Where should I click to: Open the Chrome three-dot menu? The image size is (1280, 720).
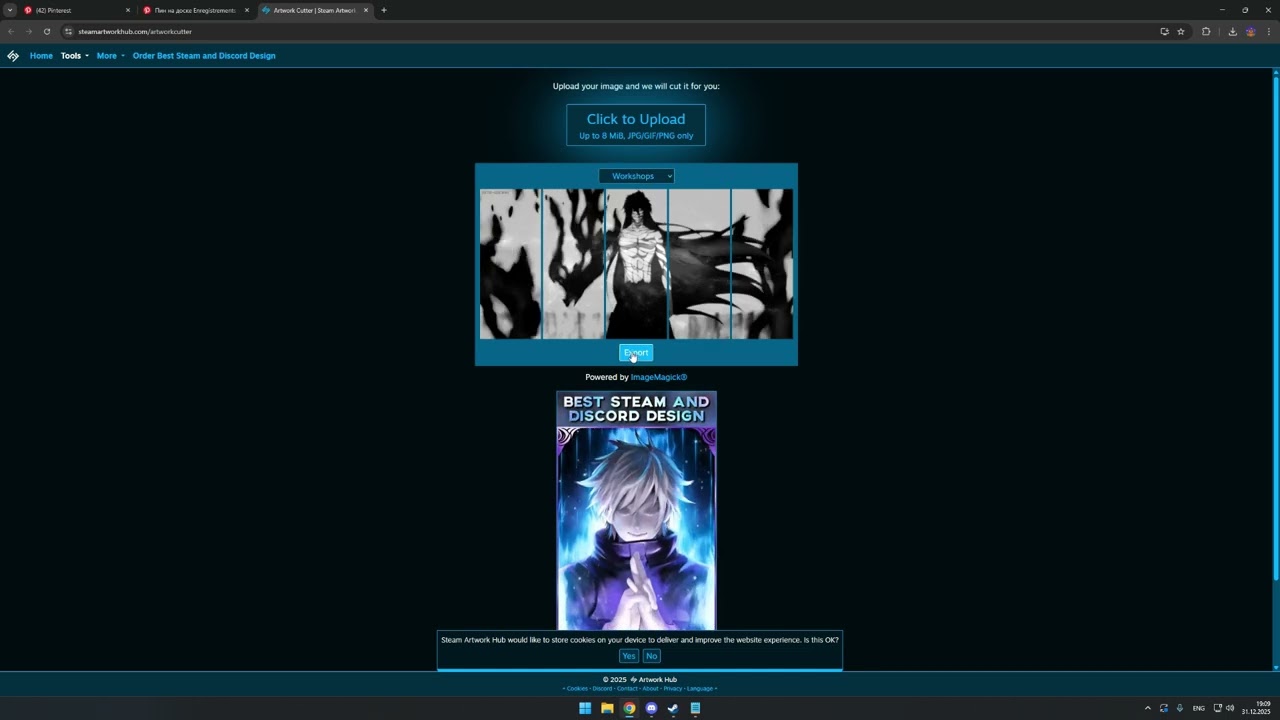[x=1267, y=31]
